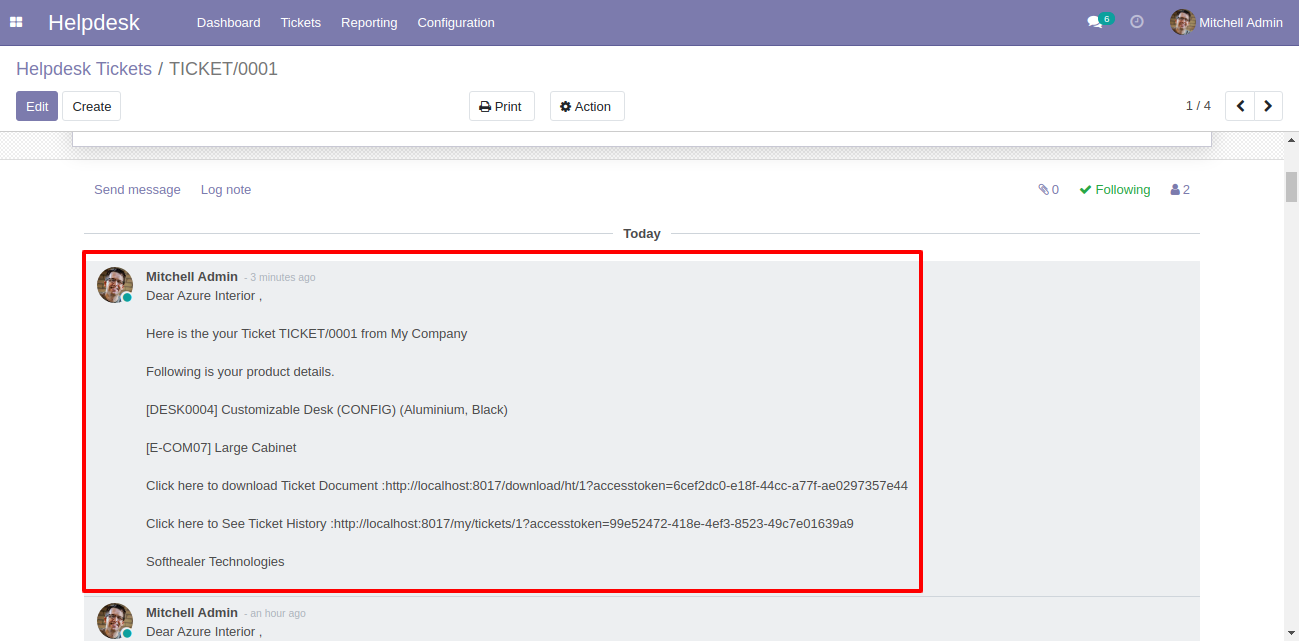
Task: Go back to Helpdesk Tickets breadcrumb
Action: (x=84, y=69)
